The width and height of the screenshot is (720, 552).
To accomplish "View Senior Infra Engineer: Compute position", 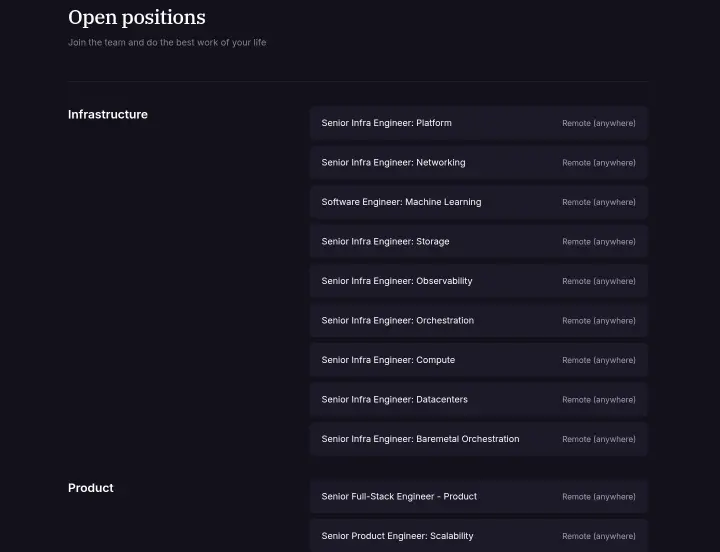I will 478,360.
